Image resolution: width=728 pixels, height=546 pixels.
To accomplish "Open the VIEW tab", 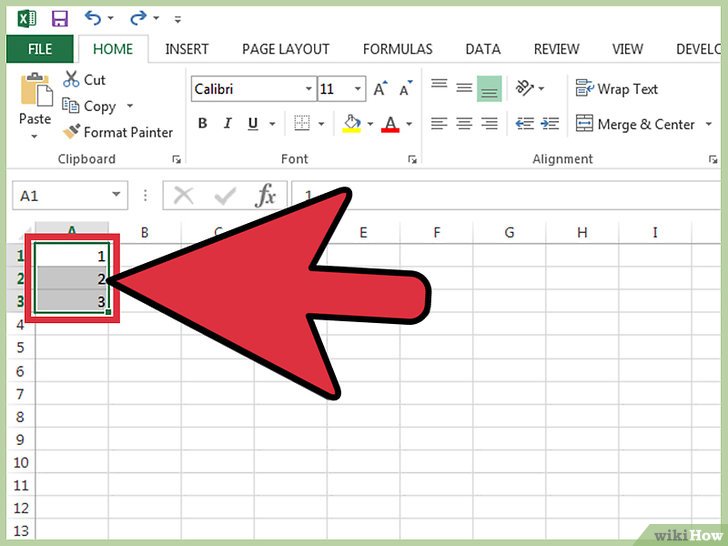I will point(627,49).
